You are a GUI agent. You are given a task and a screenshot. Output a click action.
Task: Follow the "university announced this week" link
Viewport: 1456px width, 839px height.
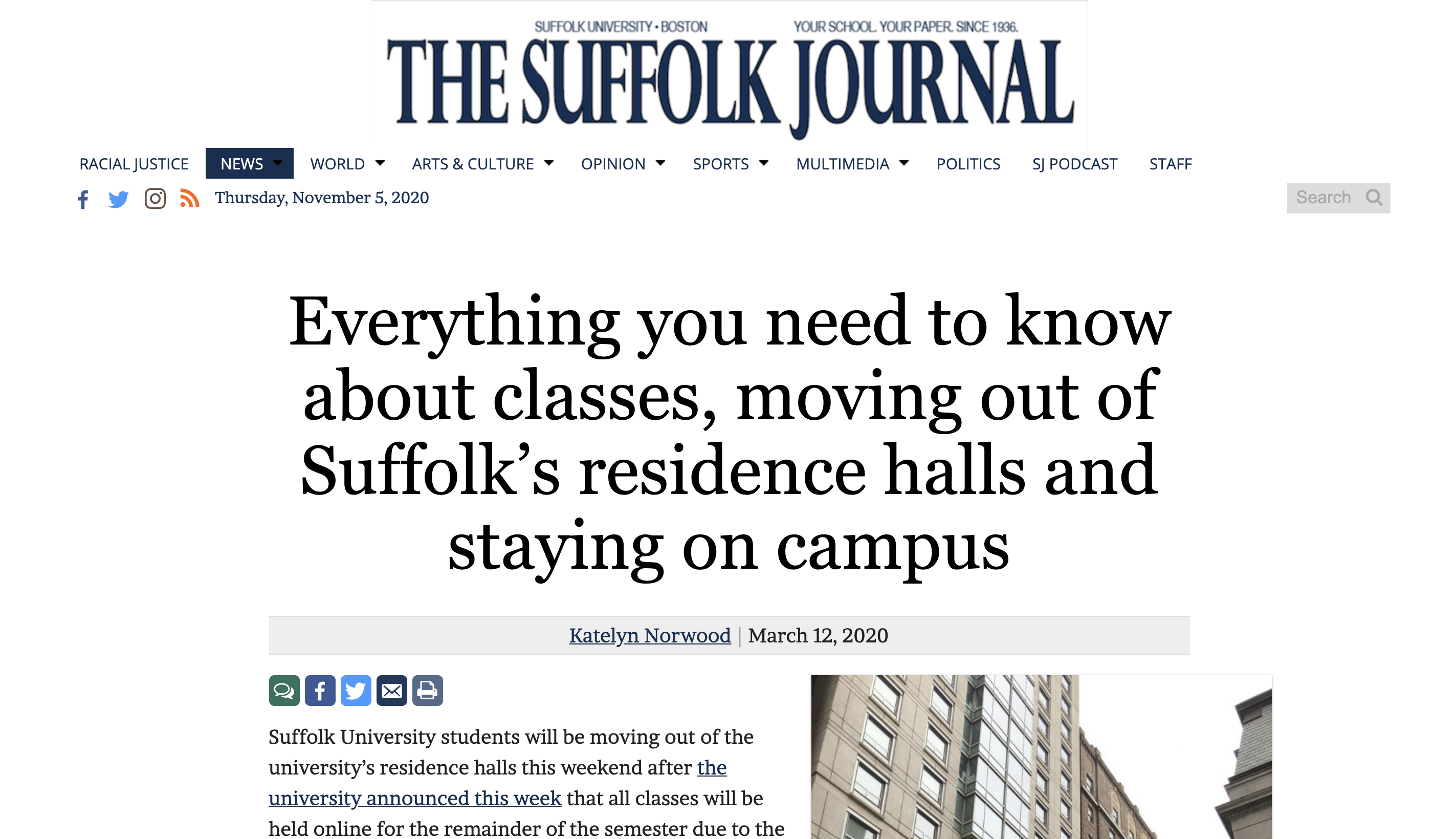[414, 798]
